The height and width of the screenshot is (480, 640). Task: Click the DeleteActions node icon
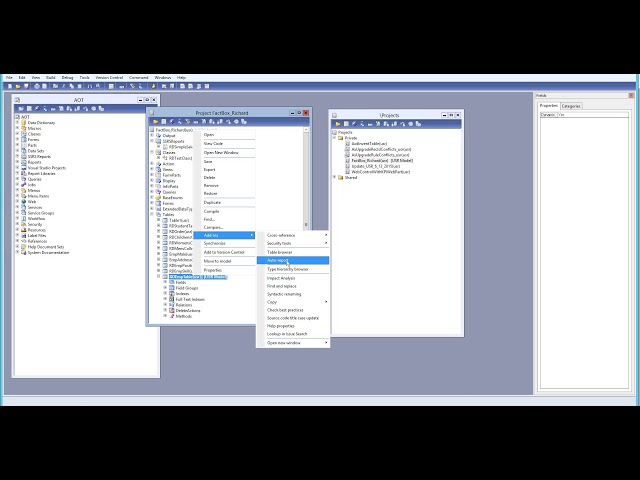tap(172, 311)
